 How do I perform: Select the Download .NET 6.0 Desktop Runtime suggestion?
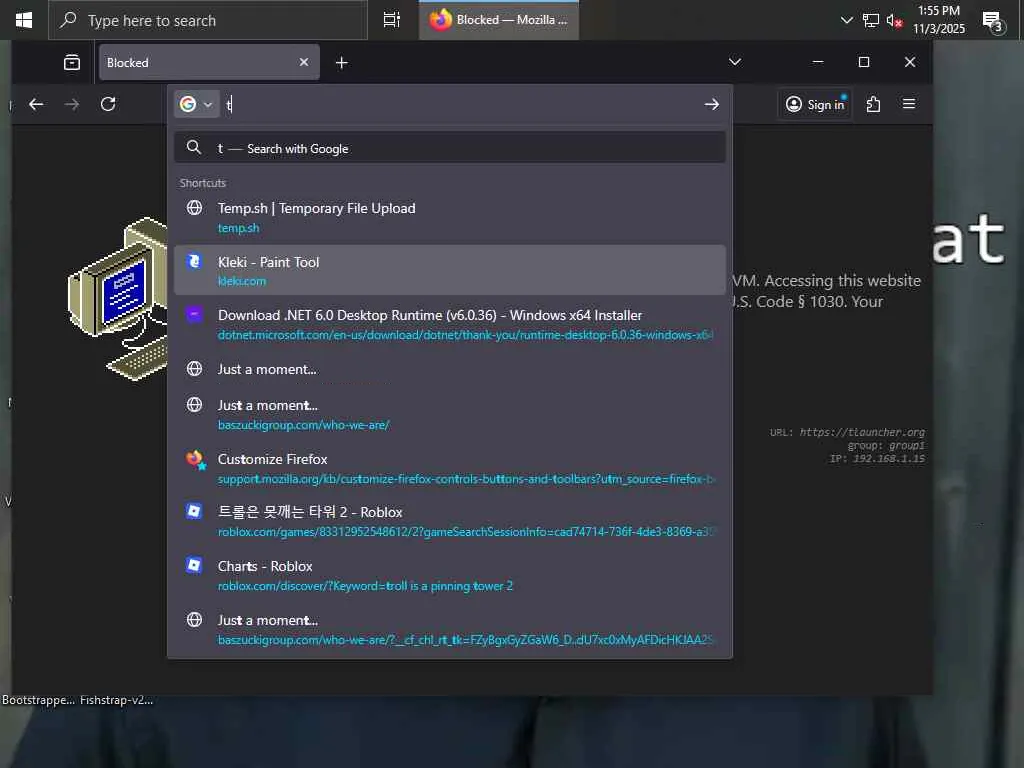450,325
